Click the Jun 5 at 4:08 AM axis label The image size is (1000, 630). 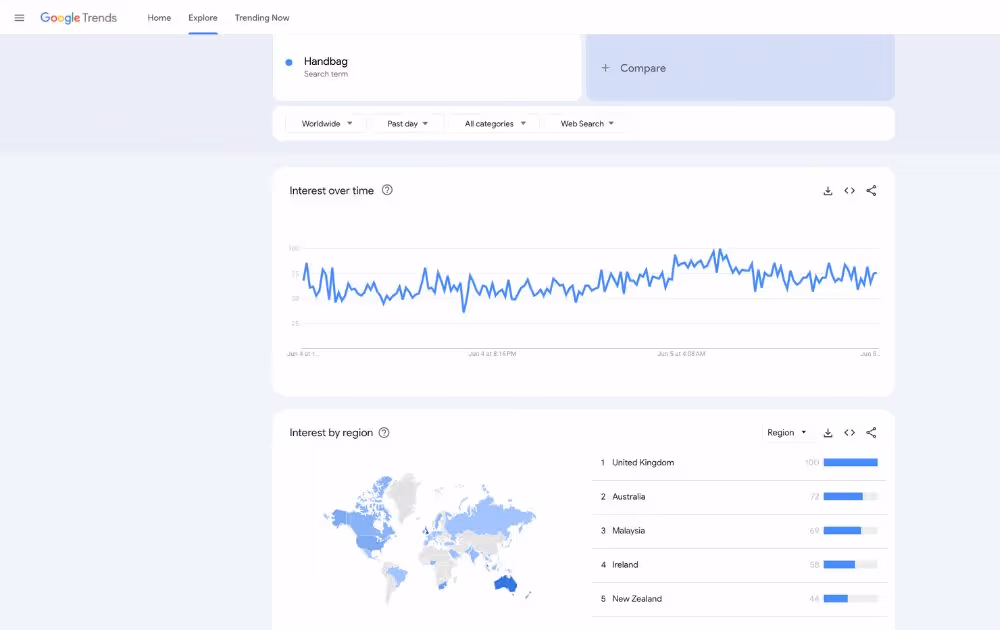[681, 354]
